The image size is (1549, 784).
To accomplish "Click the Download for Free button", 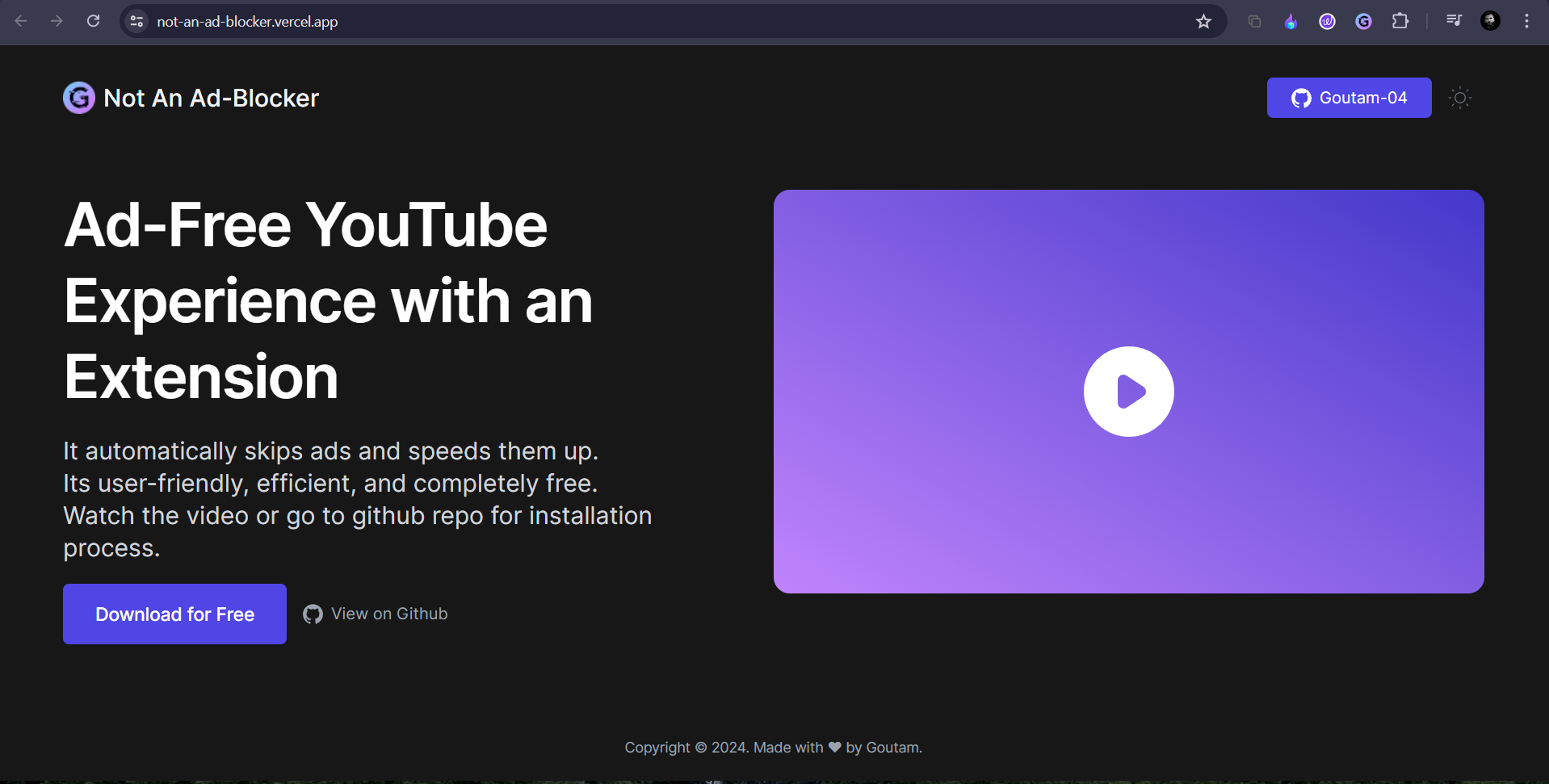I will pos(174,614).
